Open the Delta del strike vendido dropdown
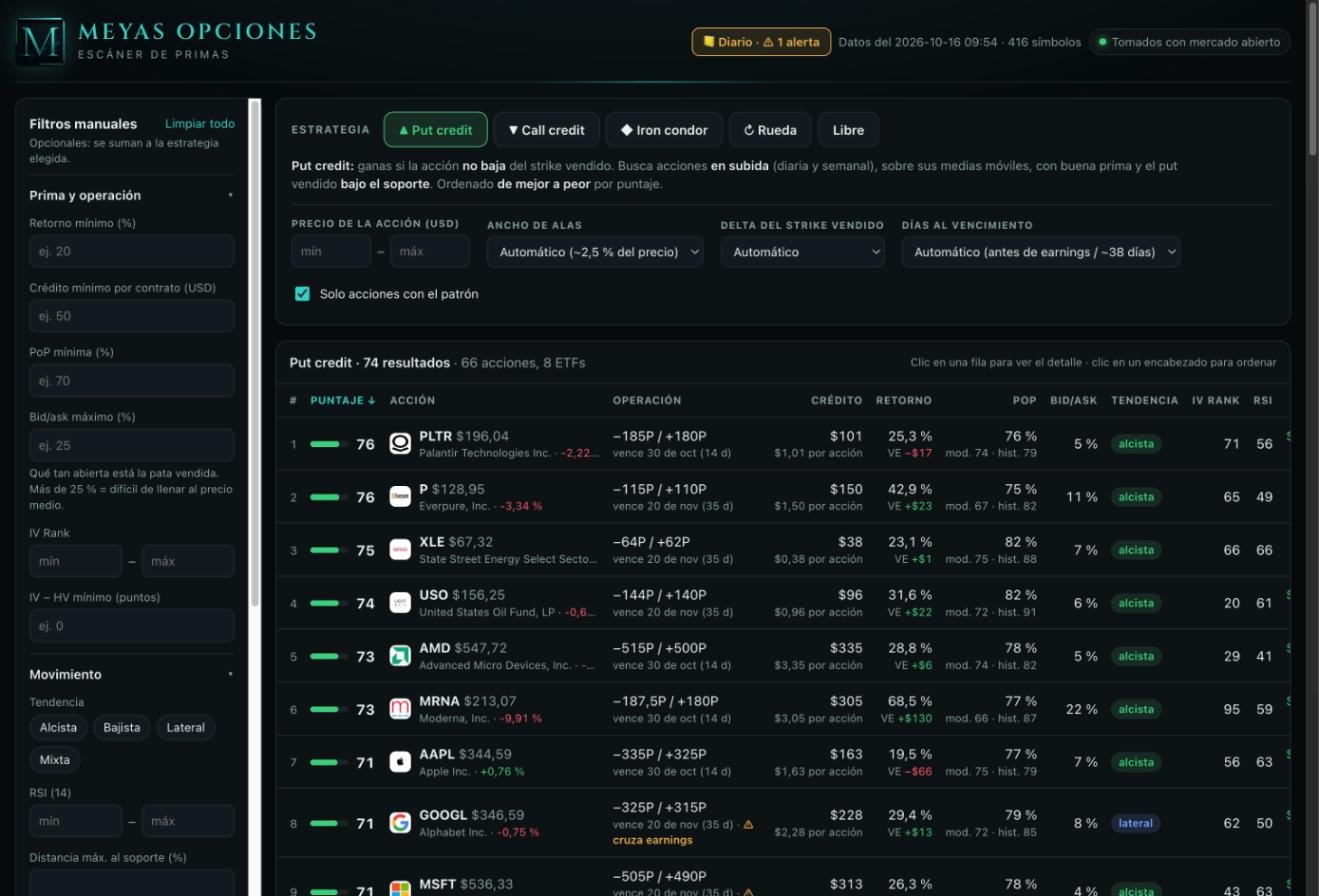Viewport: 1319px width, 896px height. (803, 252)
